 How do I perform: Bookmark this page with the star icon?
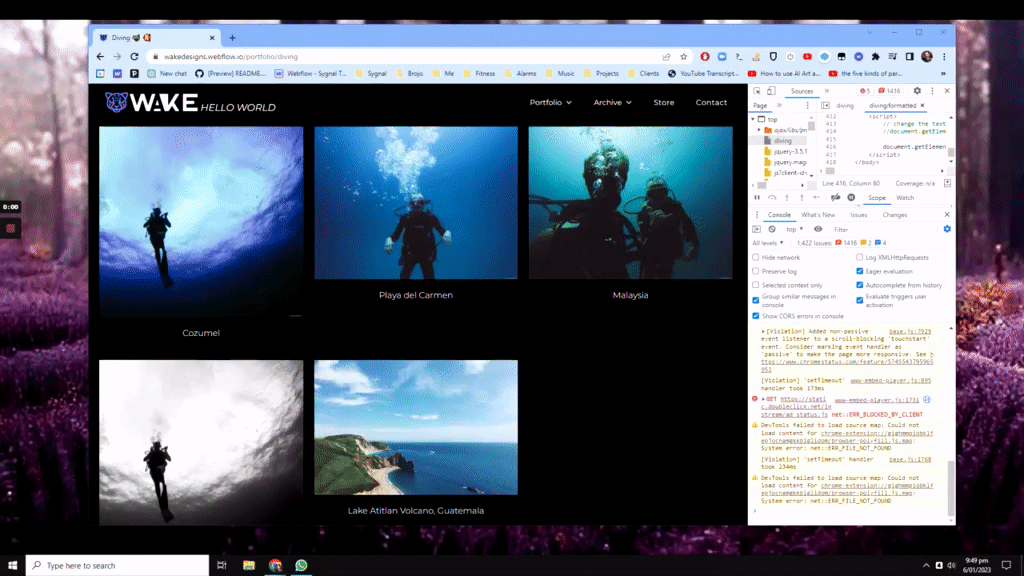[x=684, y=57]
